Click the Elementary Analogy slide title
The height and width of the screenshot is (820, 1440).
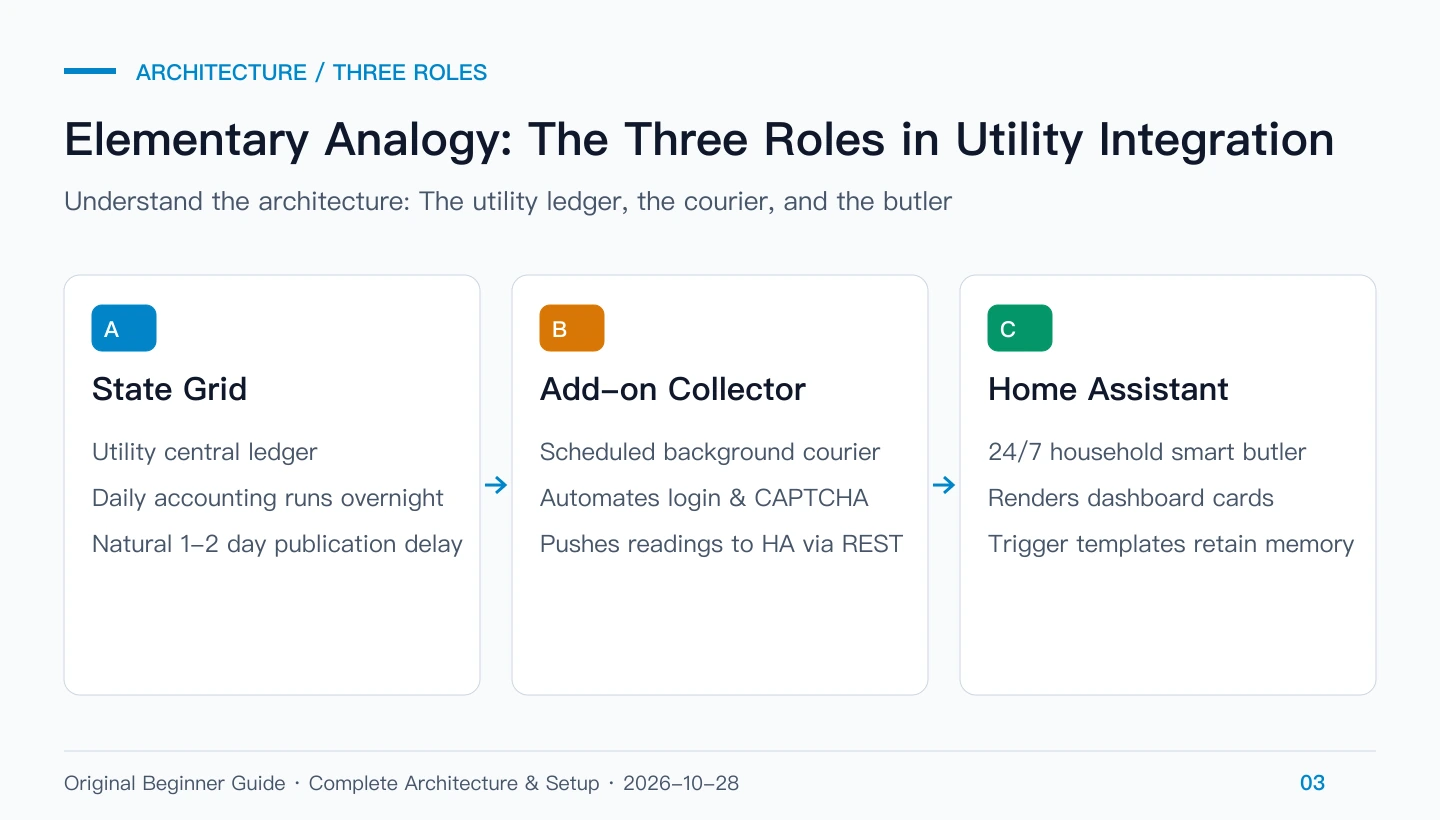[699, 140]
